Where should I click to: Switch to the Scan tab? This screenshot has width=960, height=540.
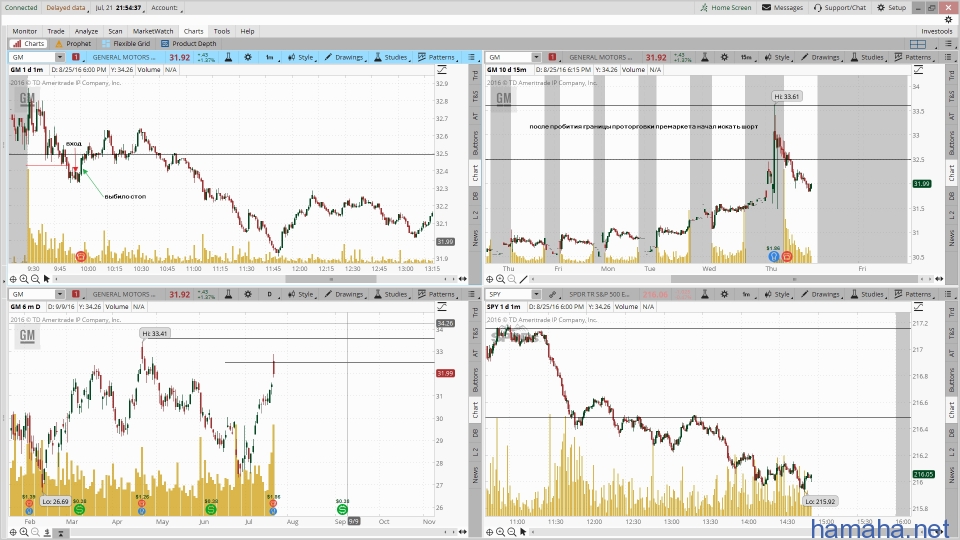pos(115,31)
